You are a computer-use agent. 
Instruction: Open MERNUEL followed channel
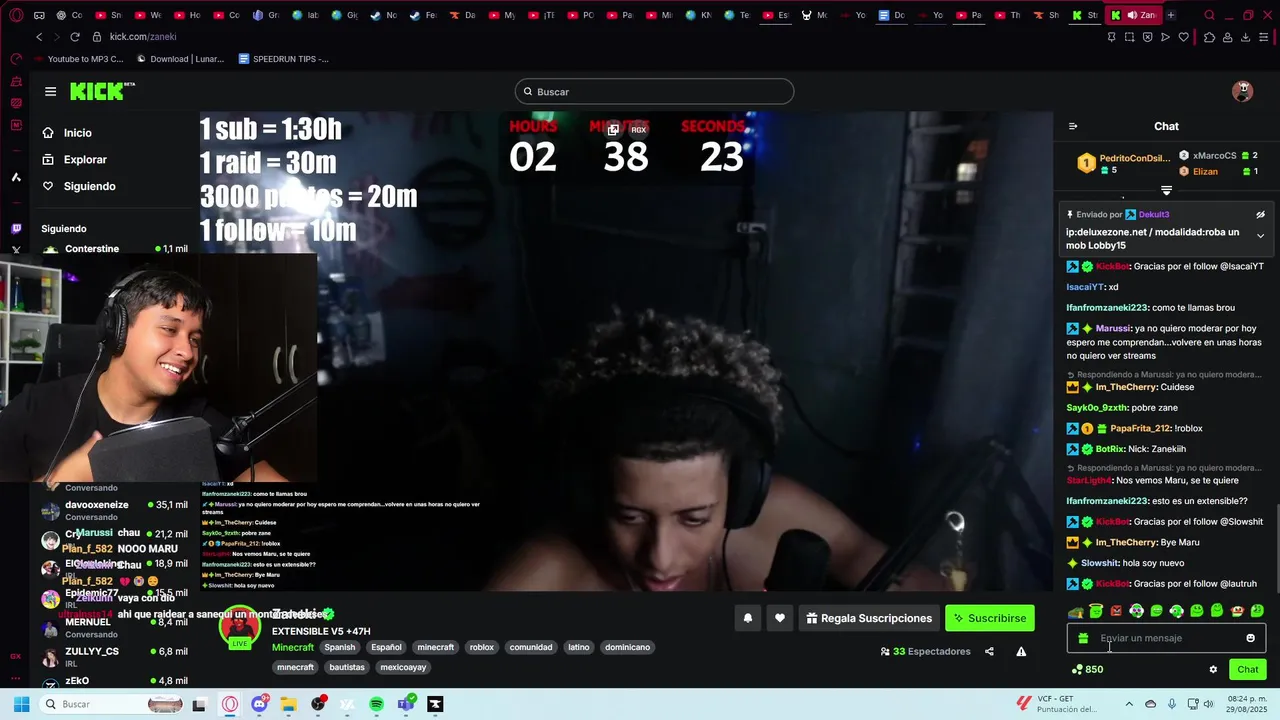point(114,627)
